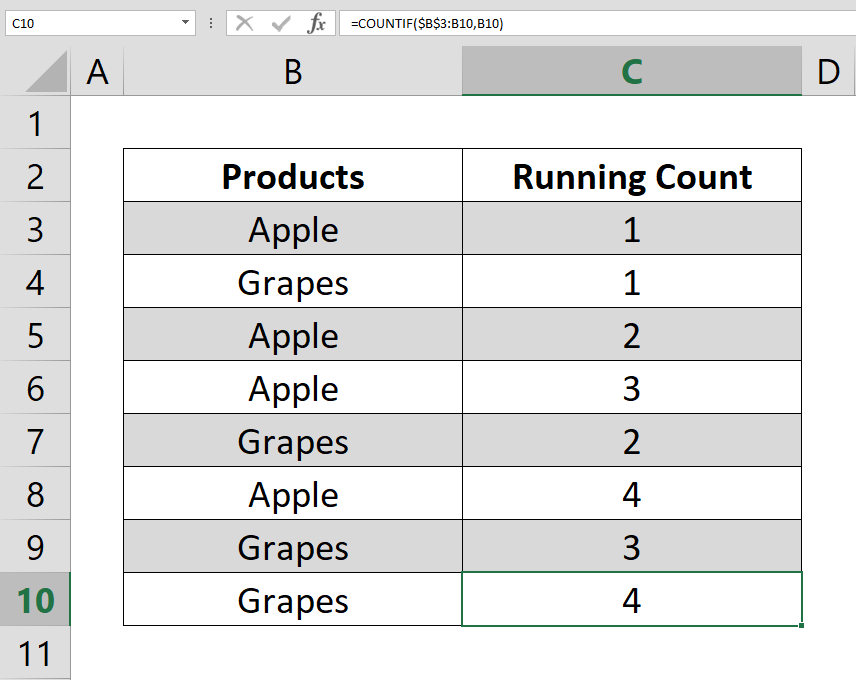
Task: Click inside the Name Box showing C10
Action: click(x=93, y=23)
